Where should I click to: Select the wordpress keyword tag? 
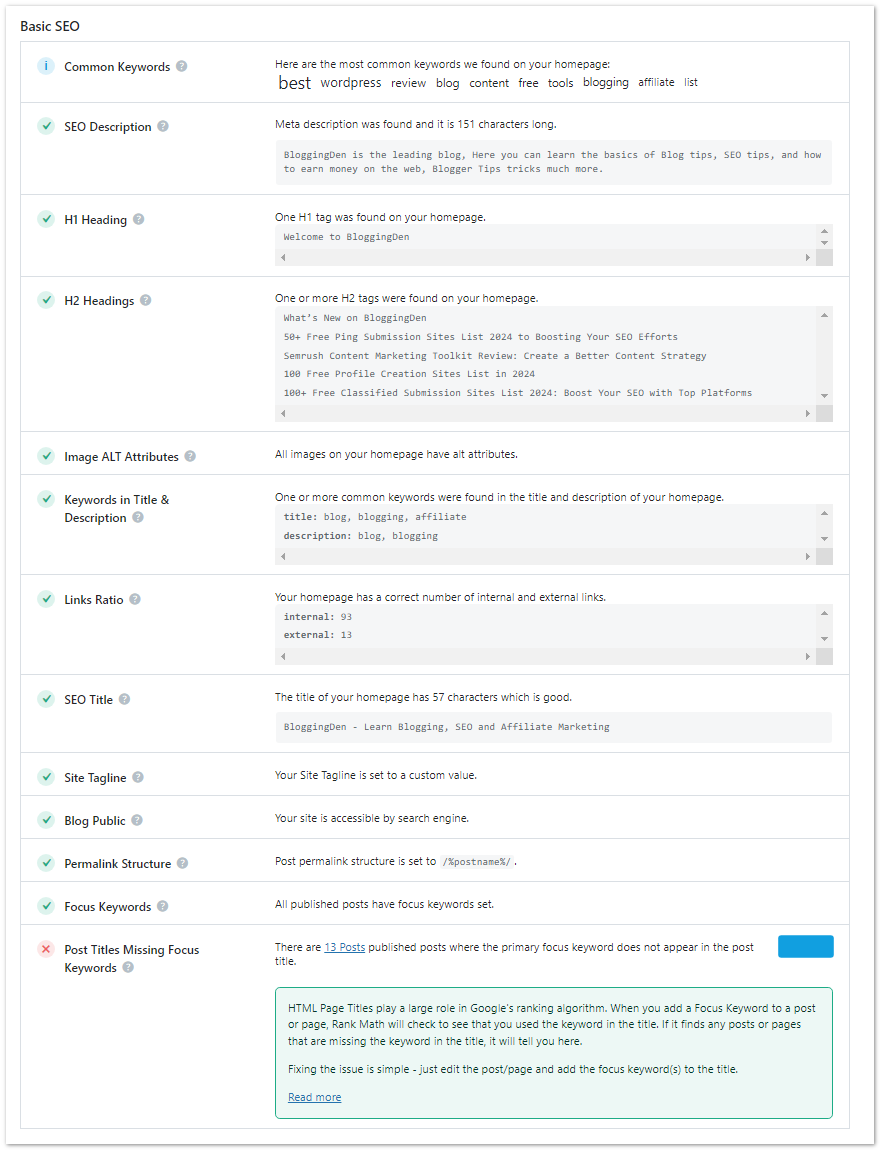pyautogui.click(x=351, y=82)
